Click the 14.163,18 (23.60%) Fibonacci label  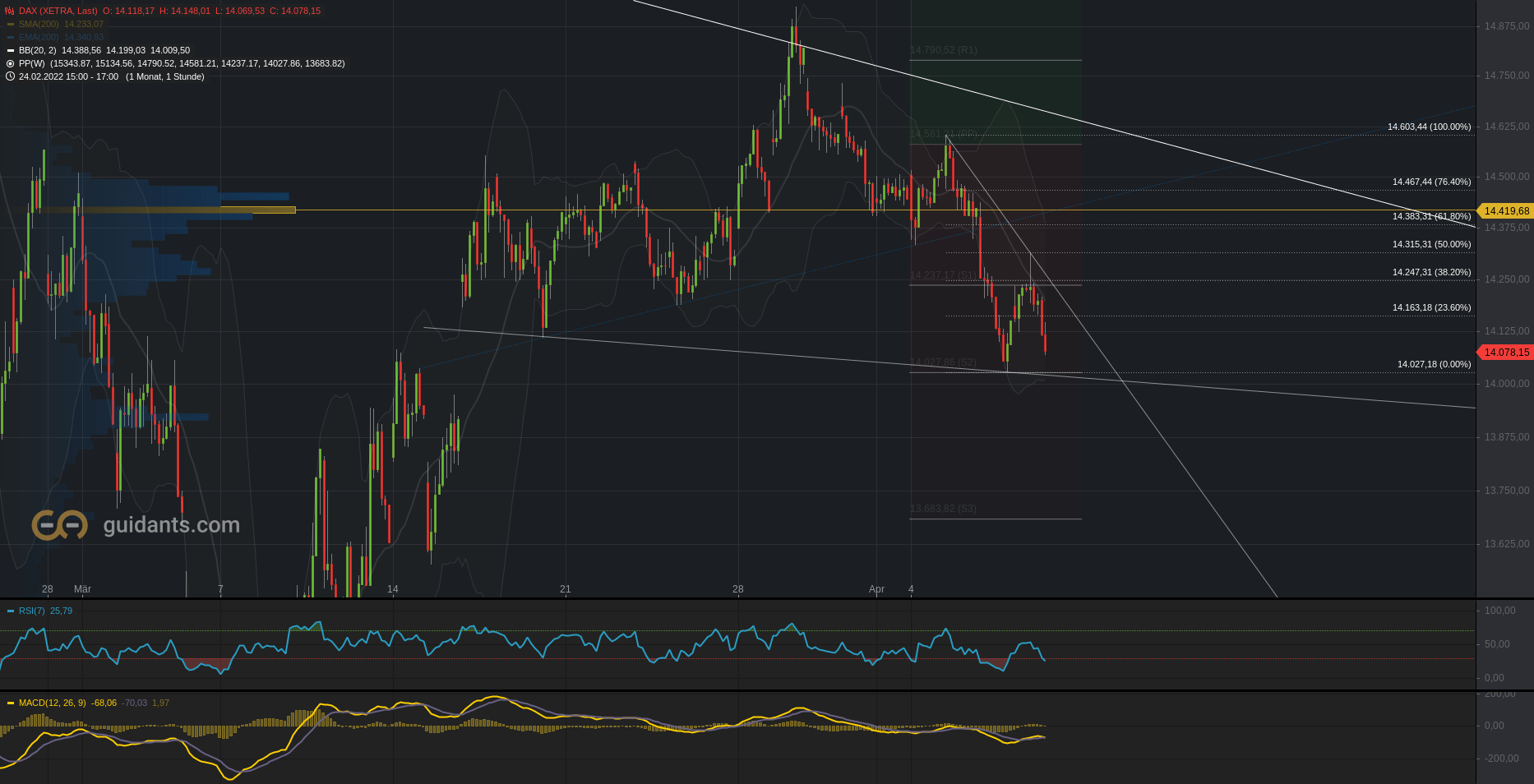1432,307
